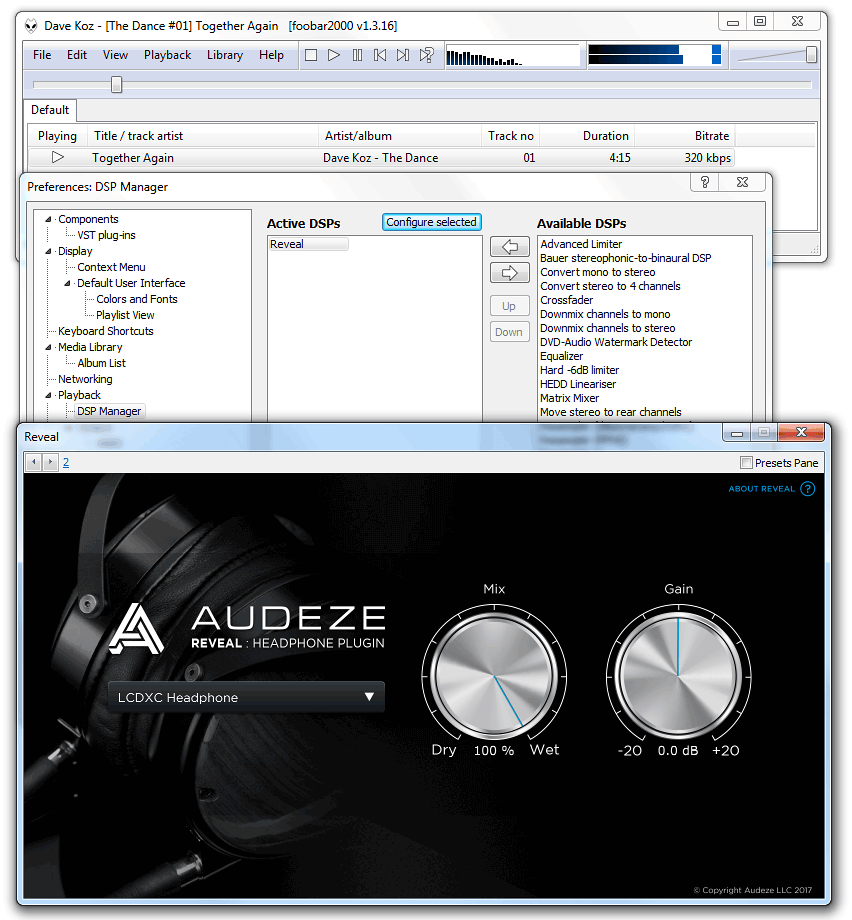Click the Gain knob

pyautogui.click(x=678, y=677)
